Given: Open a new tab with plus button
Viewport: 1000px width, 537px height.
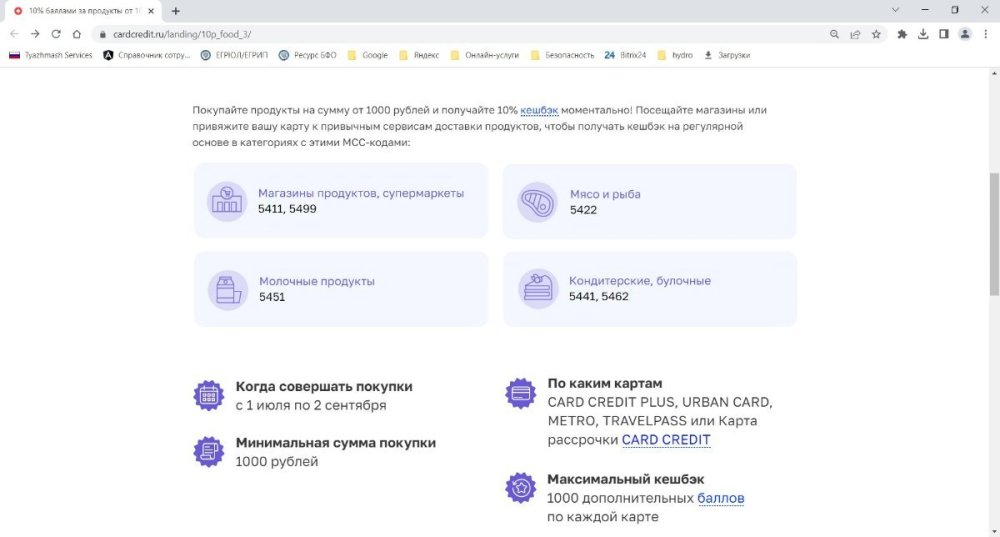Looking at the screenshot, I should tap(176, 10).
